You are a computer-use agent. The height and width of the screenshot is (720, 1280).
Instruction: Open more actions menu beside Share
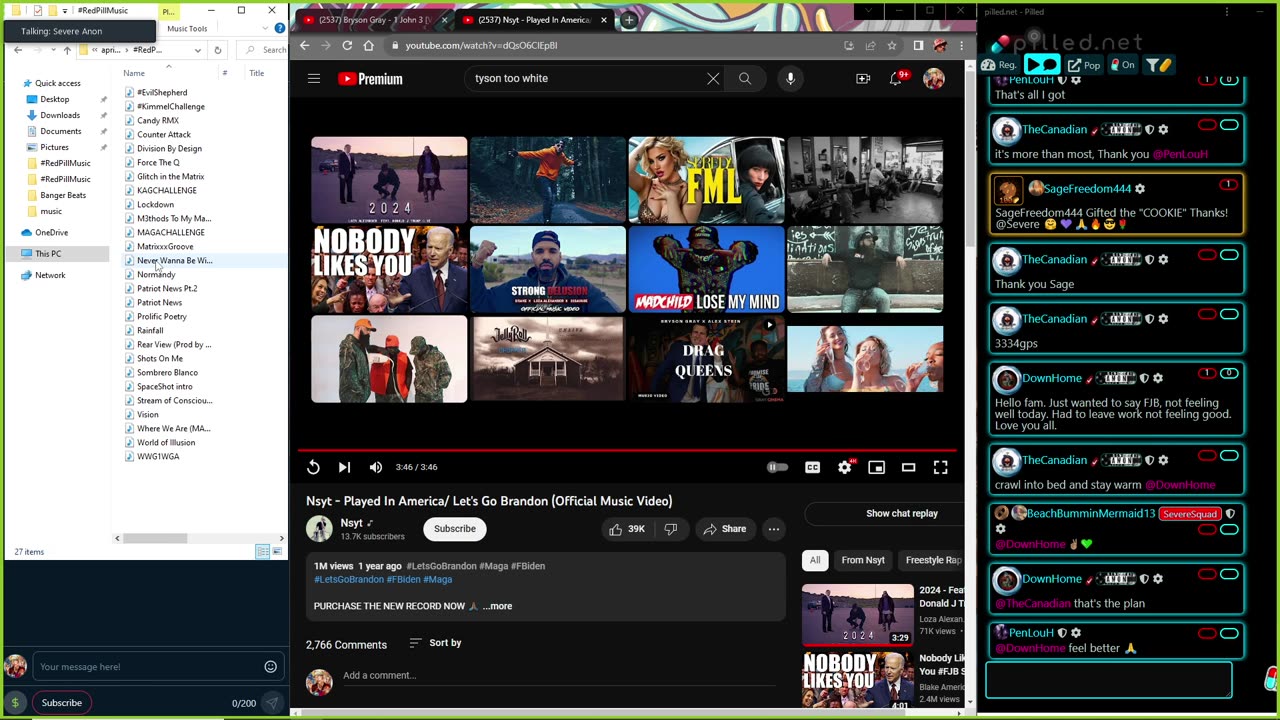coord(774,529)
